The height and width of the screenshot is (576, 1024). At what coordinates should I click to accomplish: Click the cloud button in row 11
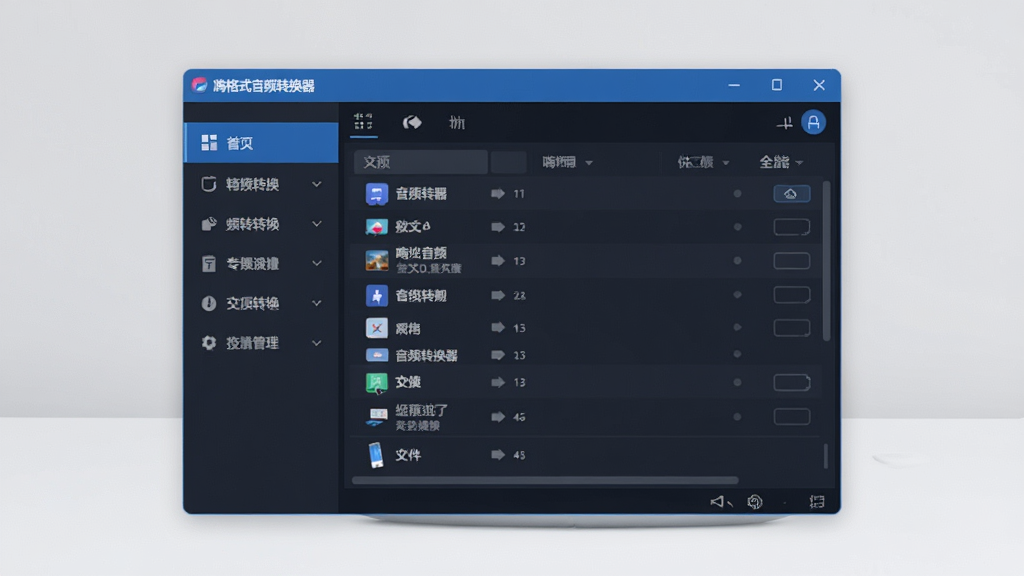[792, 194]
